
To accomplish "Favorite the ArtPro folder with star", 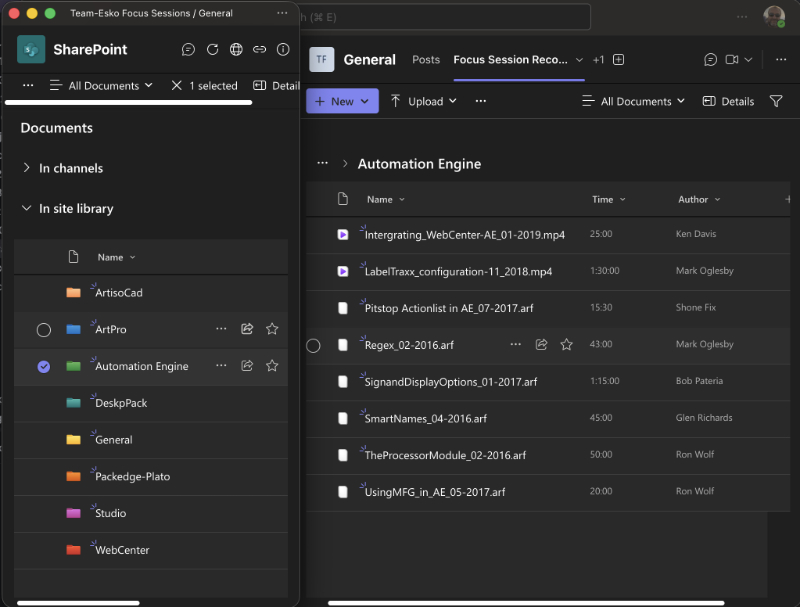I will pos(272,329).
